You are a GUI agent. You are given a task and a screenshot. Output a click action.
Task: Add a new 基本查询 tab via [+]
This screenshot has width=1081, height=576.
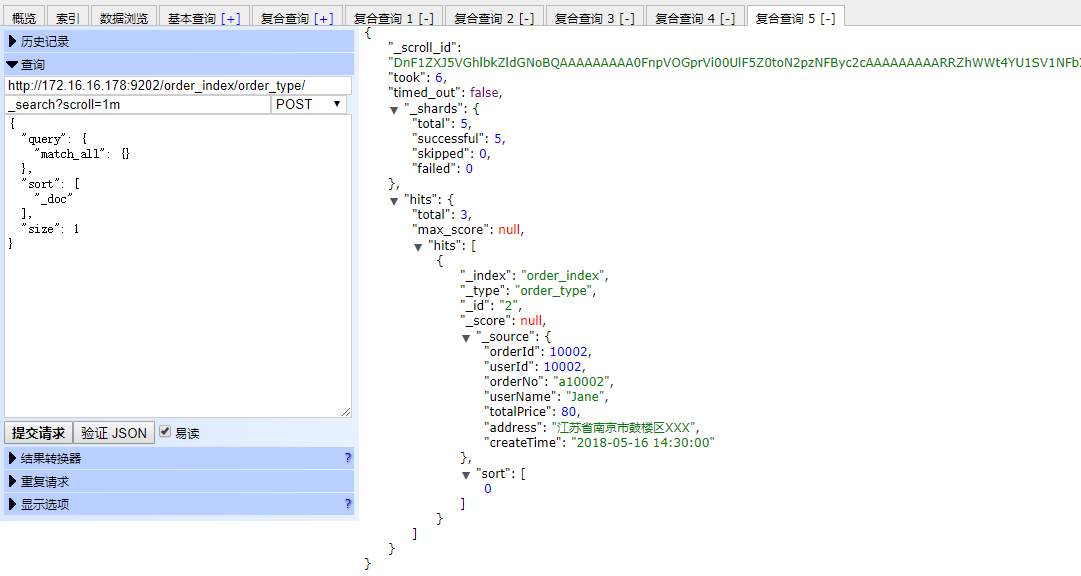pos(230,19)
